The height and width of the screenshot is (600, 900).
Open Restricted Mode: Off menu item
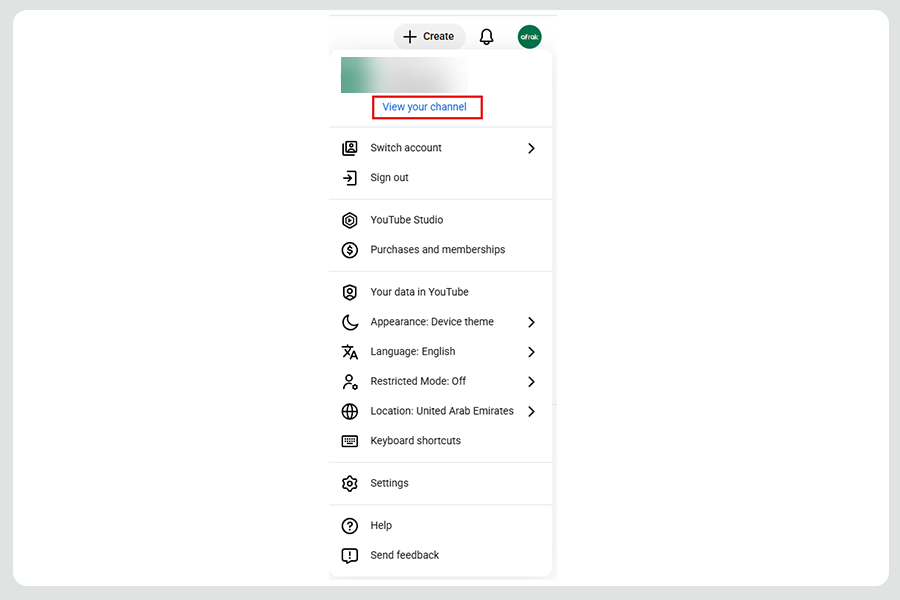pos(418,381)
